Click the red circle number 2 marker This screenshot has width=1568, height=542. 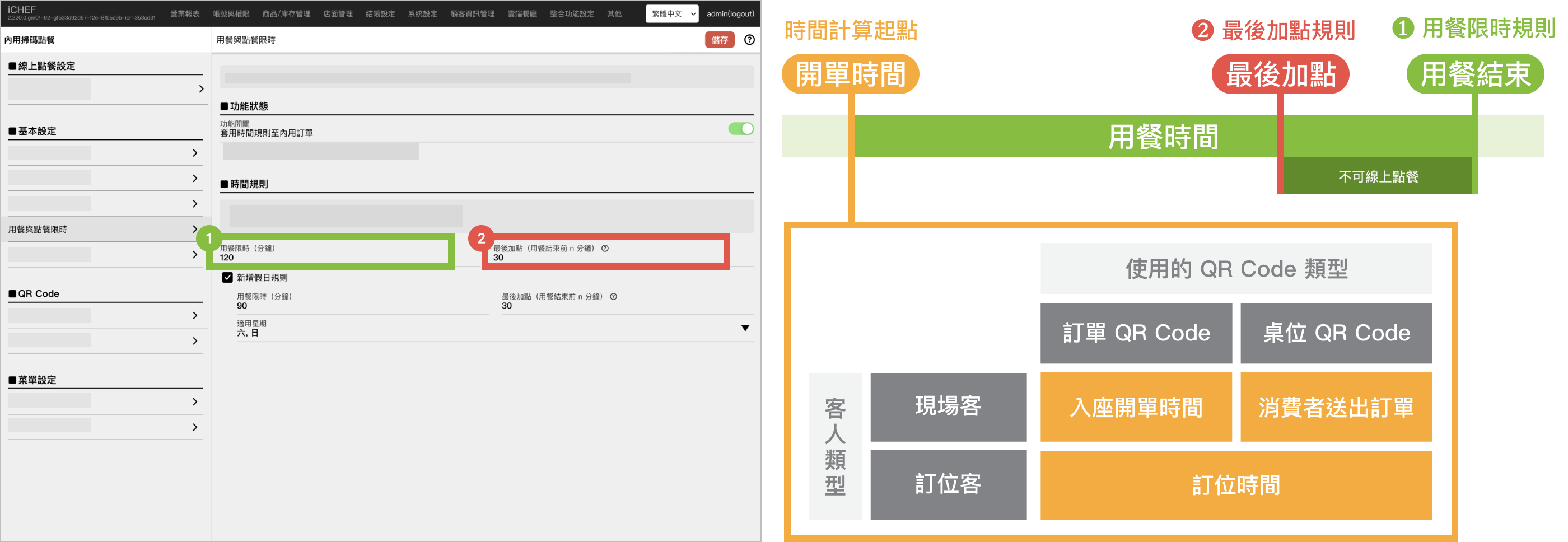(481, 239)
